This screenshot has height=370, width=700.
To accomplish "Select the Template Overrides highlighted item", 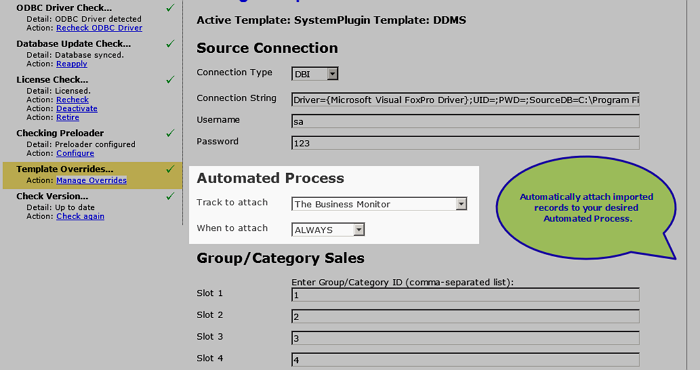I will point(92,175).
